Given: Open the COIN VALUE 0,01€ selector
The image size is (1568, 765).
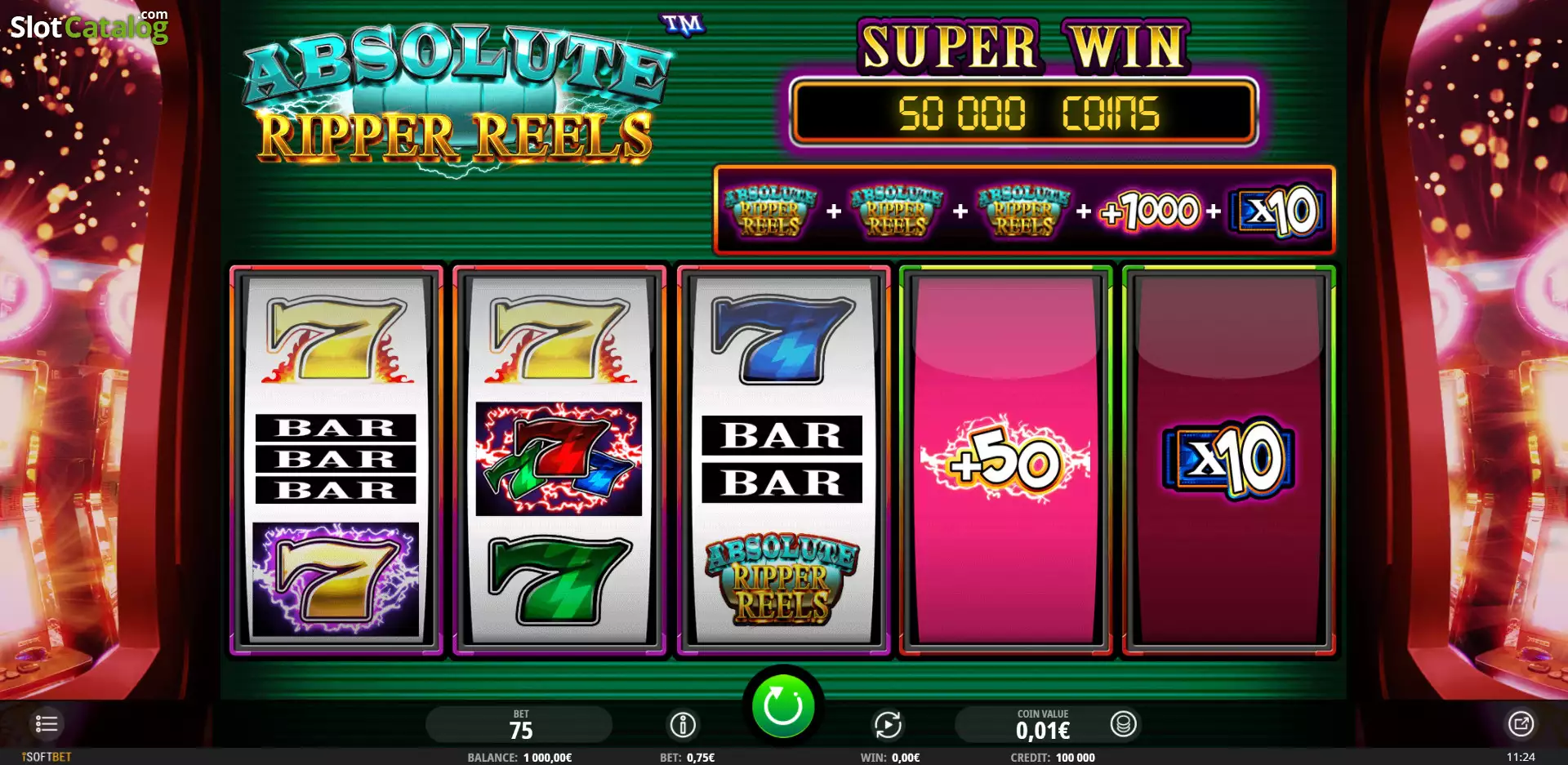Looking at the screenshot, I should coord(1042,725).
